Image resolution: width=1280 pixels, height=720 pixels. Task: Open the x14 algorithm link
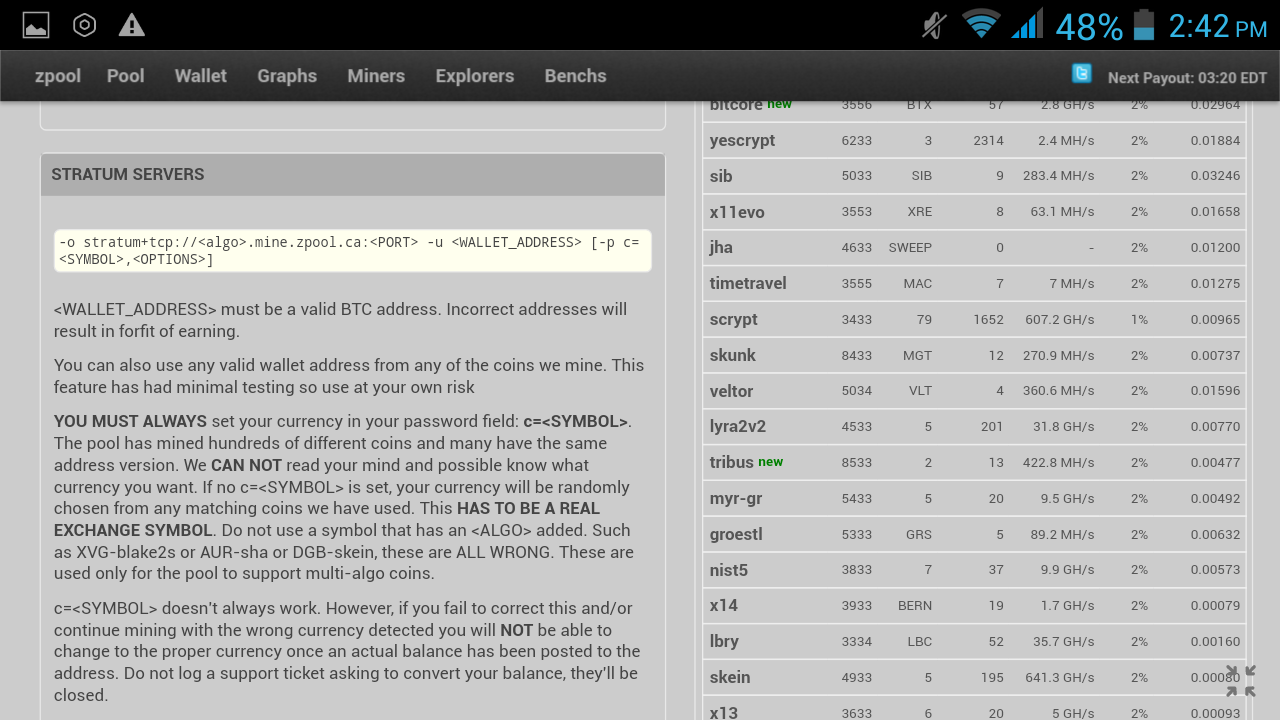[x=724, y=606]
